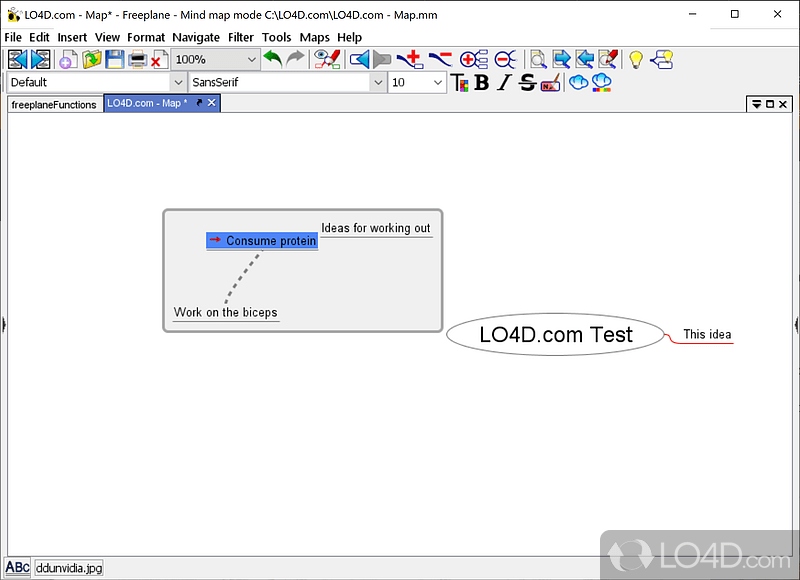The image size is (800, 580).
Task: Open the Tools menu
Action: [x=277, y=37]
